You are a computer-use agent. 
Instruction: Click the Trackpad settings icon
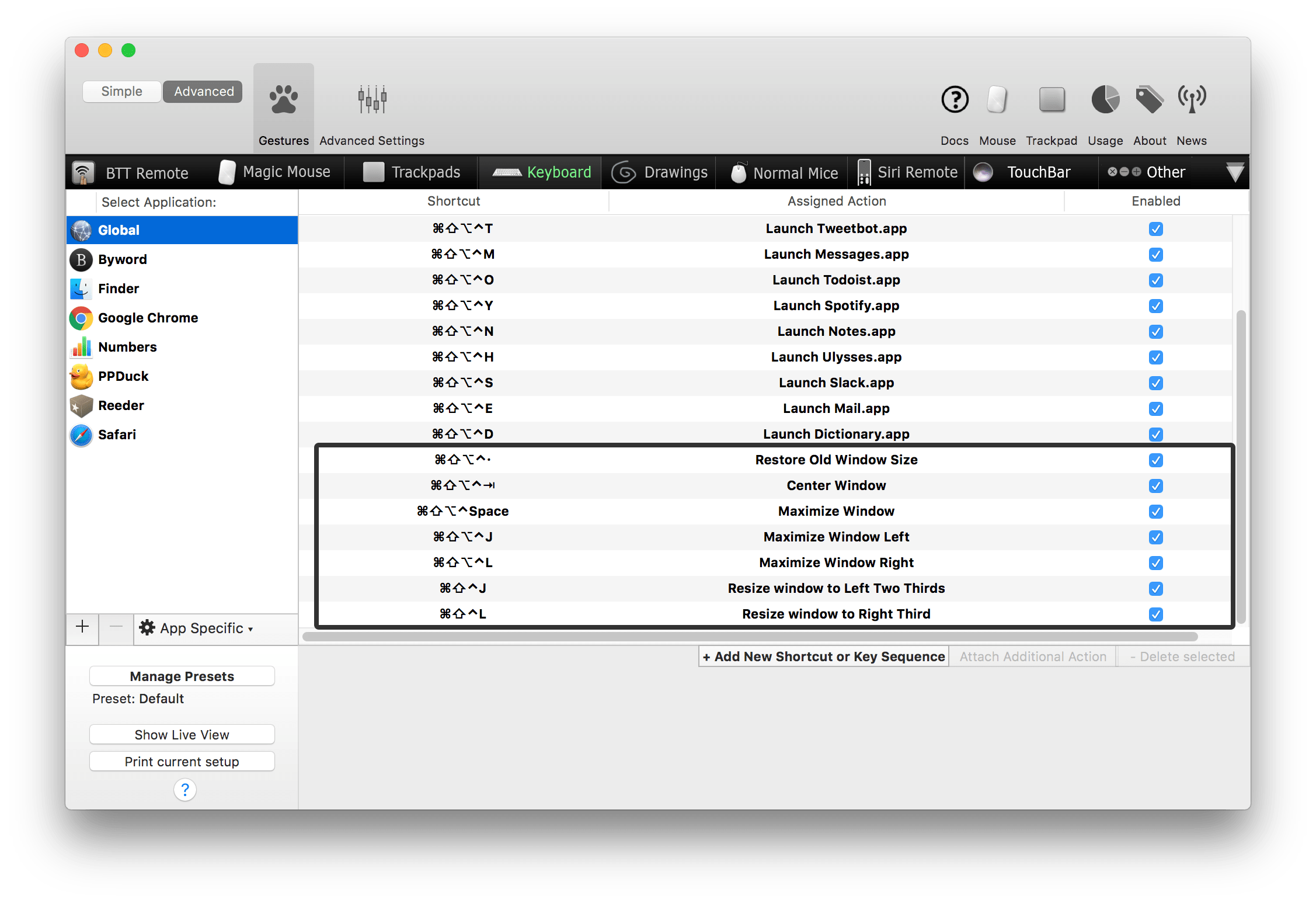(x=1052, y=100)
